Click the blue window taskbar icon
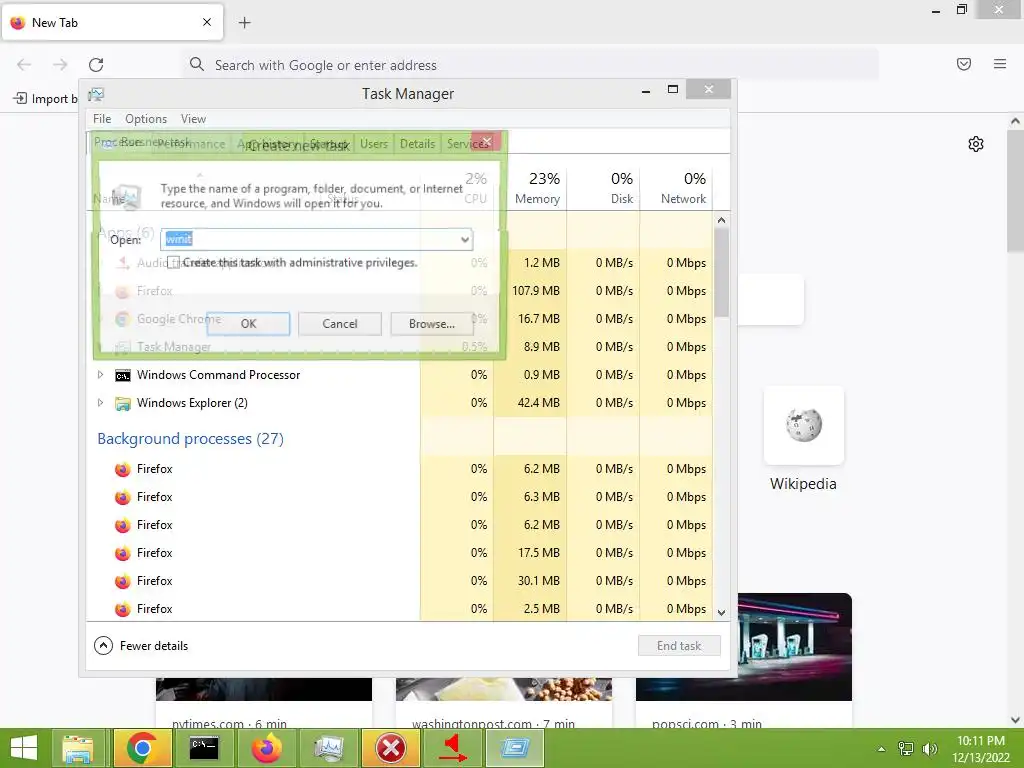The width and height of the screenshot is (1024, 768). [x=515, y=748]
